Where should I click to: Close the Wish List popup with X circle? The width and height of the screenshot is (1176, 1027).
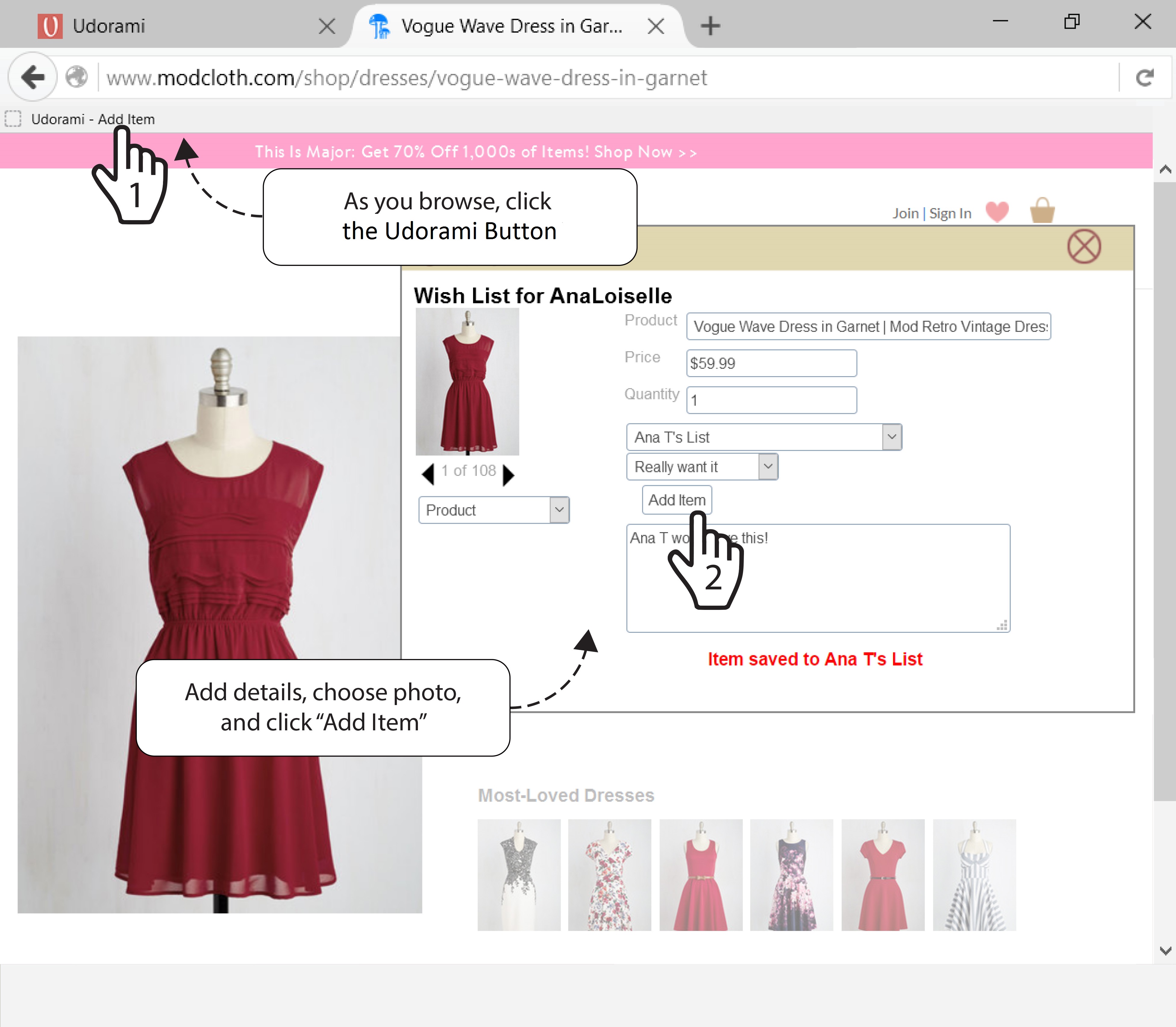[1084, 246]
